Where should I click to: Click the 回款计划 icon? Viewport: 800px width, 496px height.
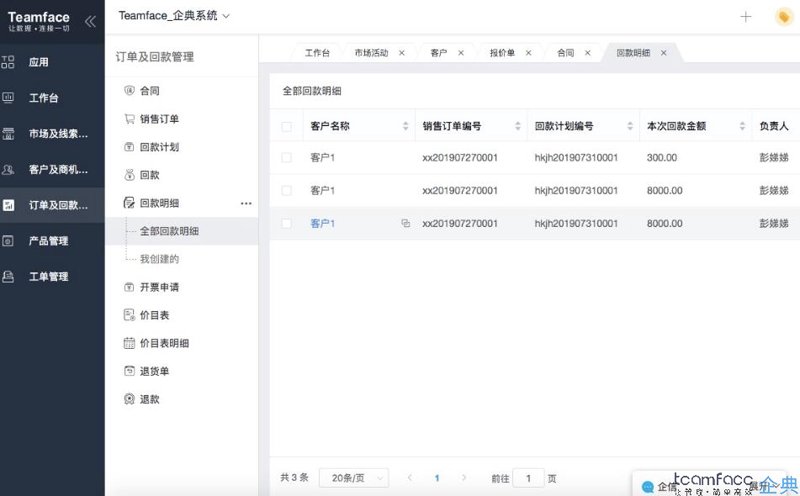pos(129,147)
